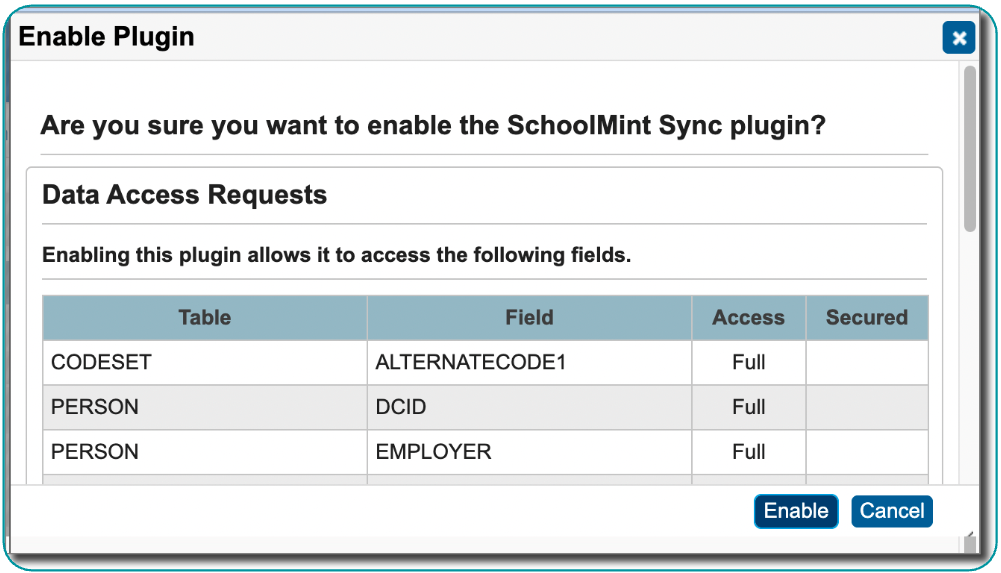Select the ALTERNATECODE1 field cell
Image resolution: width=1001 pixels, height=573 pixels.
coord(470,362)
